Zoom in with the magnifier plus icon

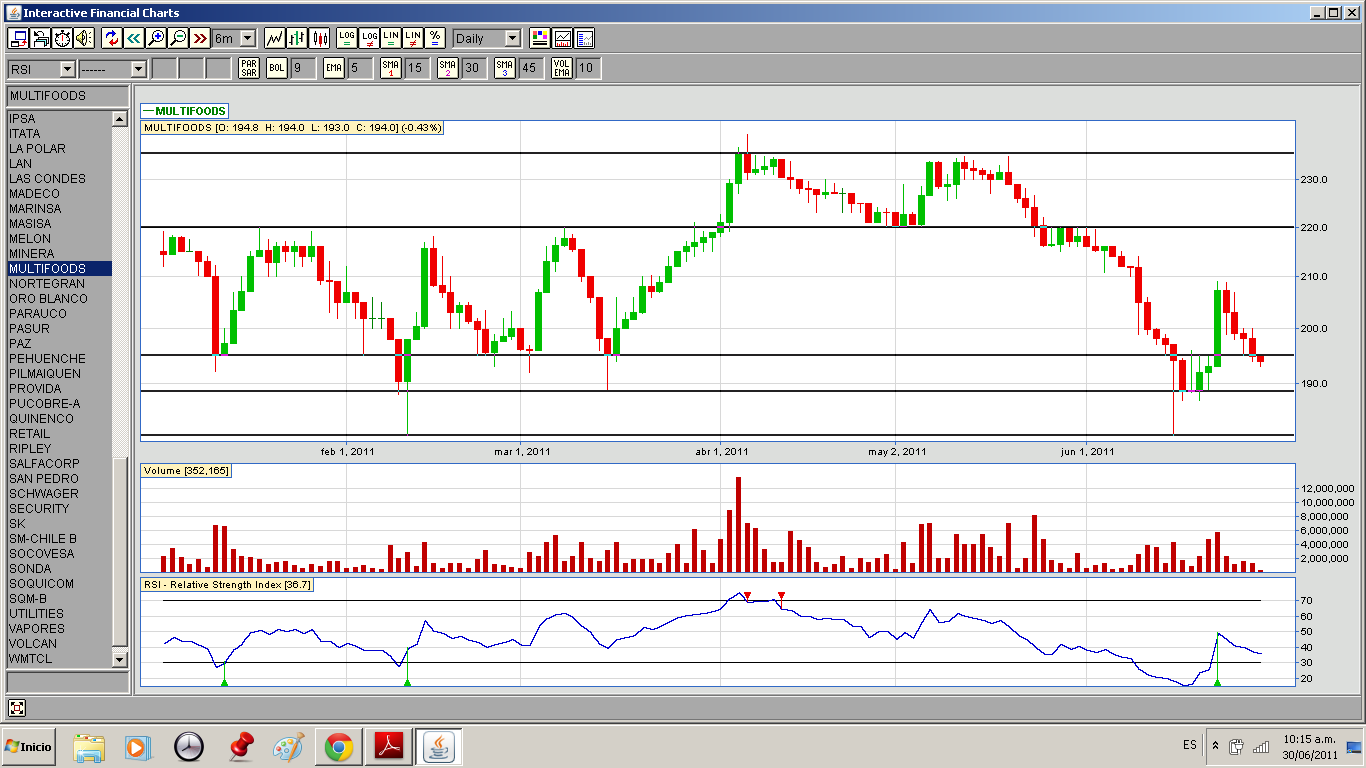[x=156, y=38]
